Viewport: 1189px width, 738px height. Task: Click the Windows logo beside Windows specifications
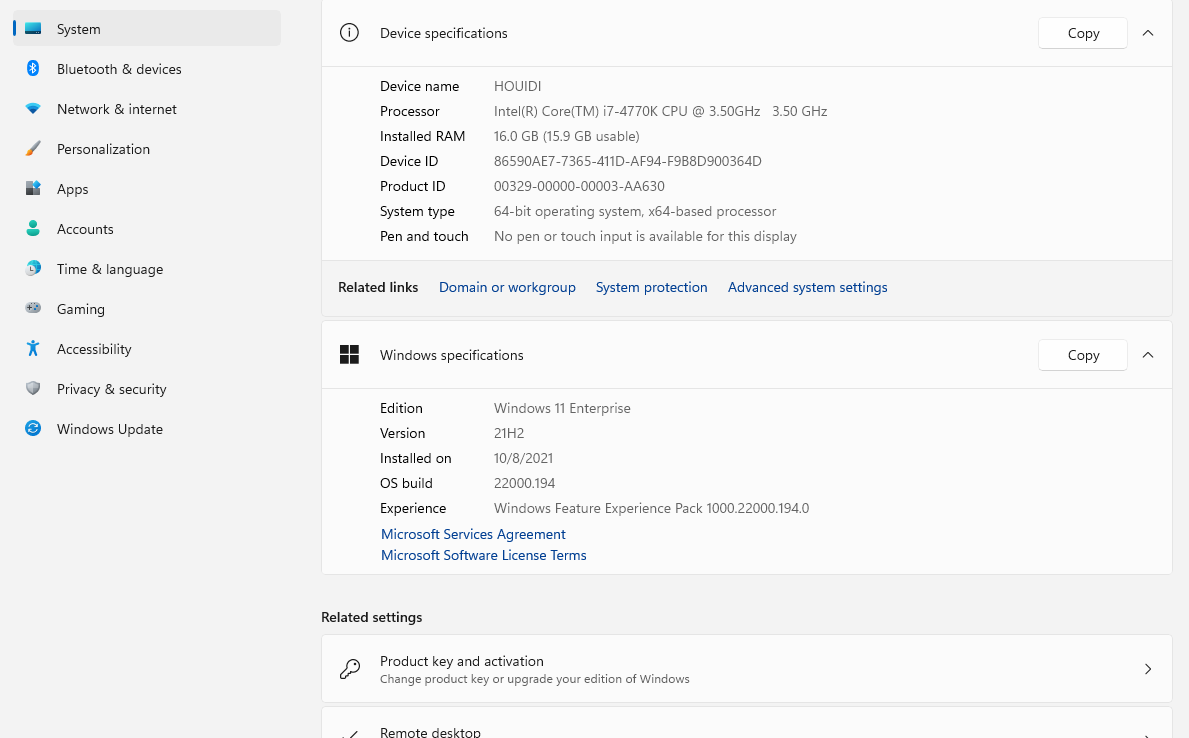point(349,355)
